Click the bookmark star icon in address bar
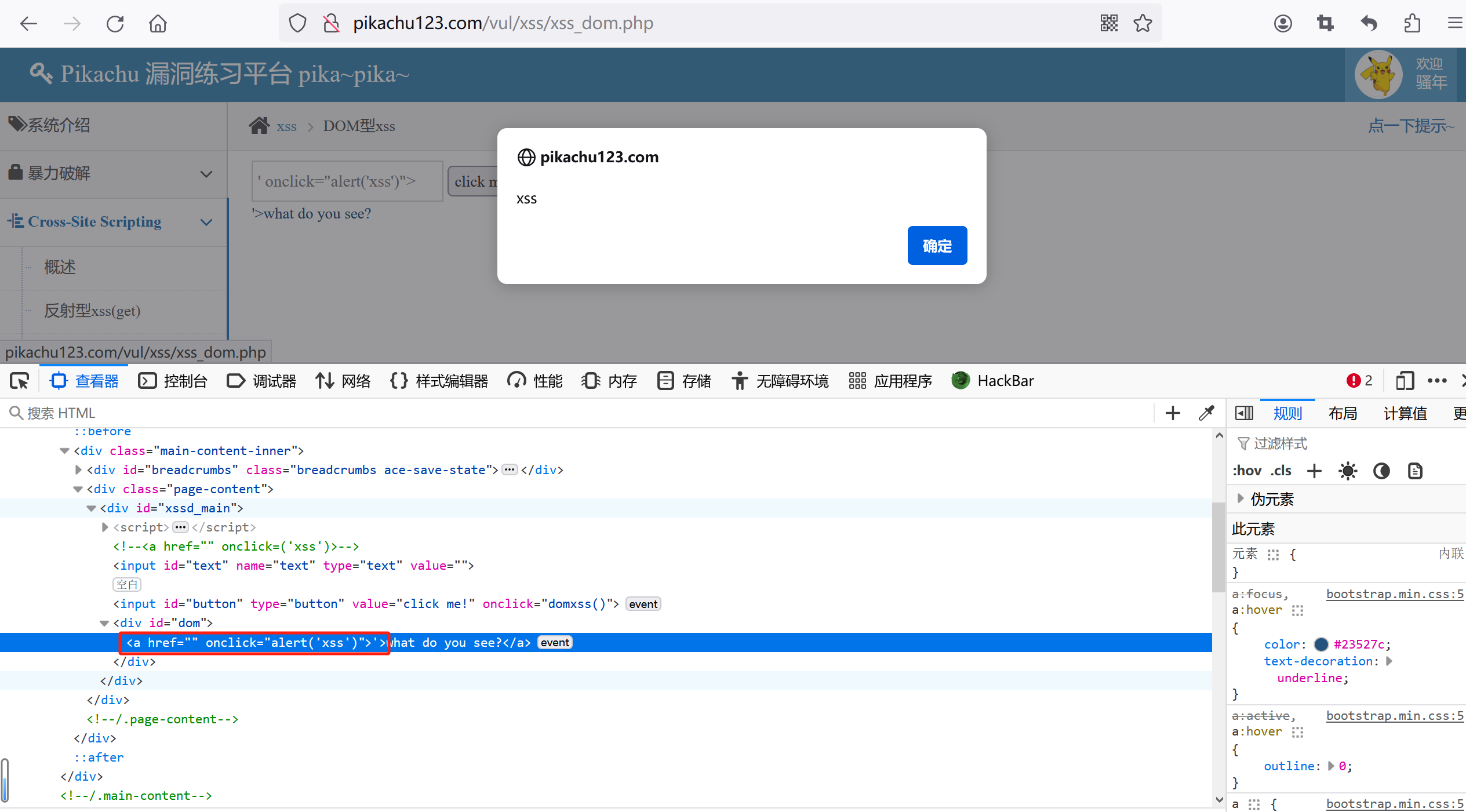 pyautogui.click(x=1143, y=23)
